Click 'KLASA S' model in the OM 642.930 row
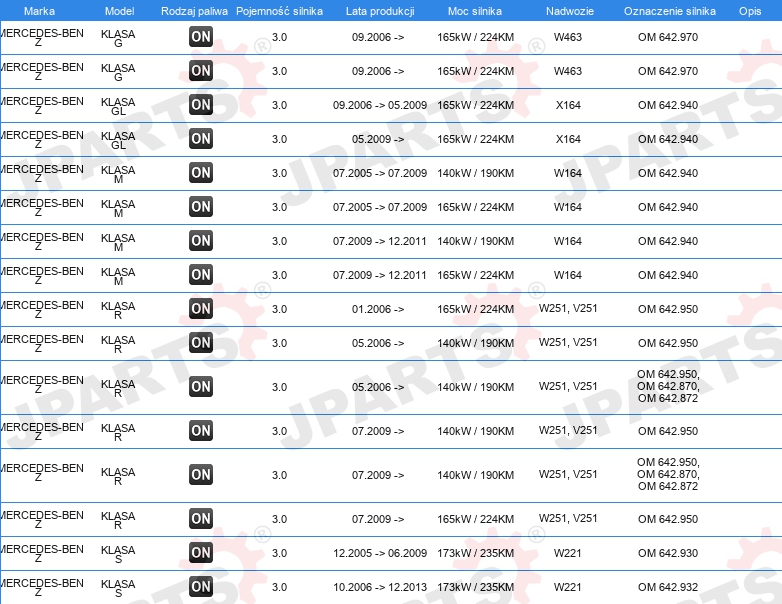782x604 pixels. point(118,554)
